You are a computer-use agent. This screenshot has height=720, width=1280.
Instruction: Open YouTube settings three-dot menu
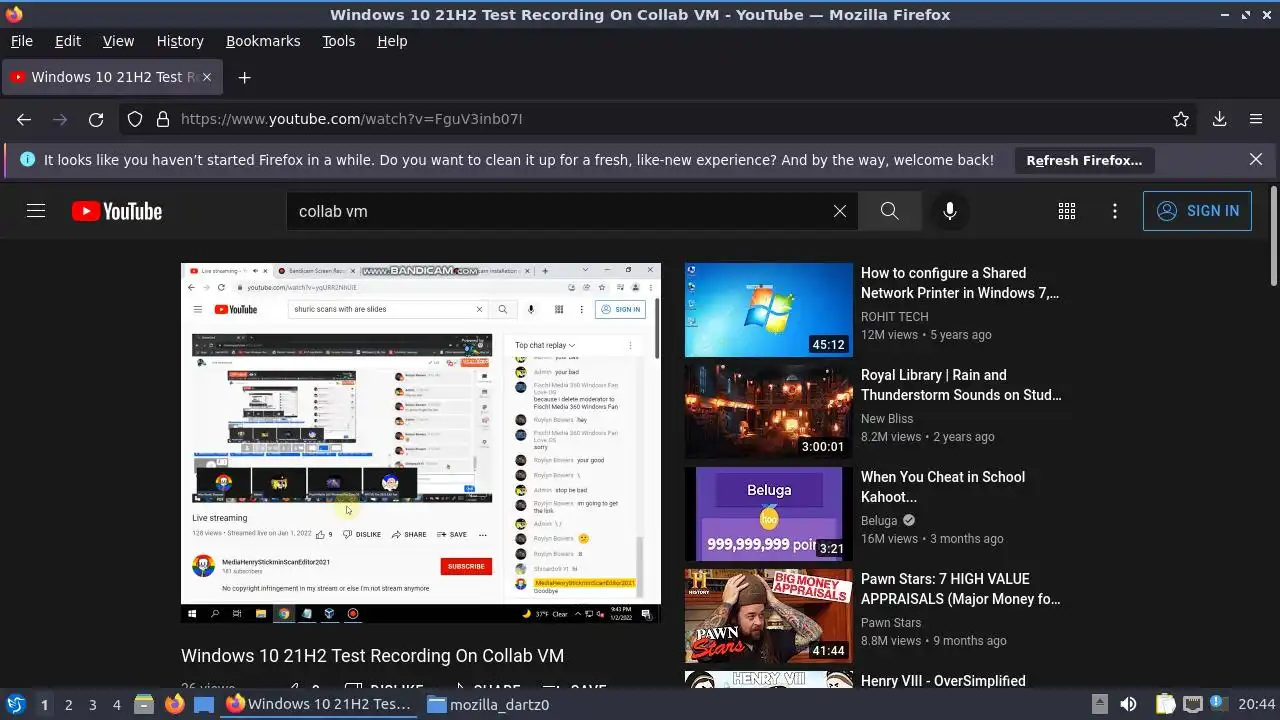[x=1115, y=211]
